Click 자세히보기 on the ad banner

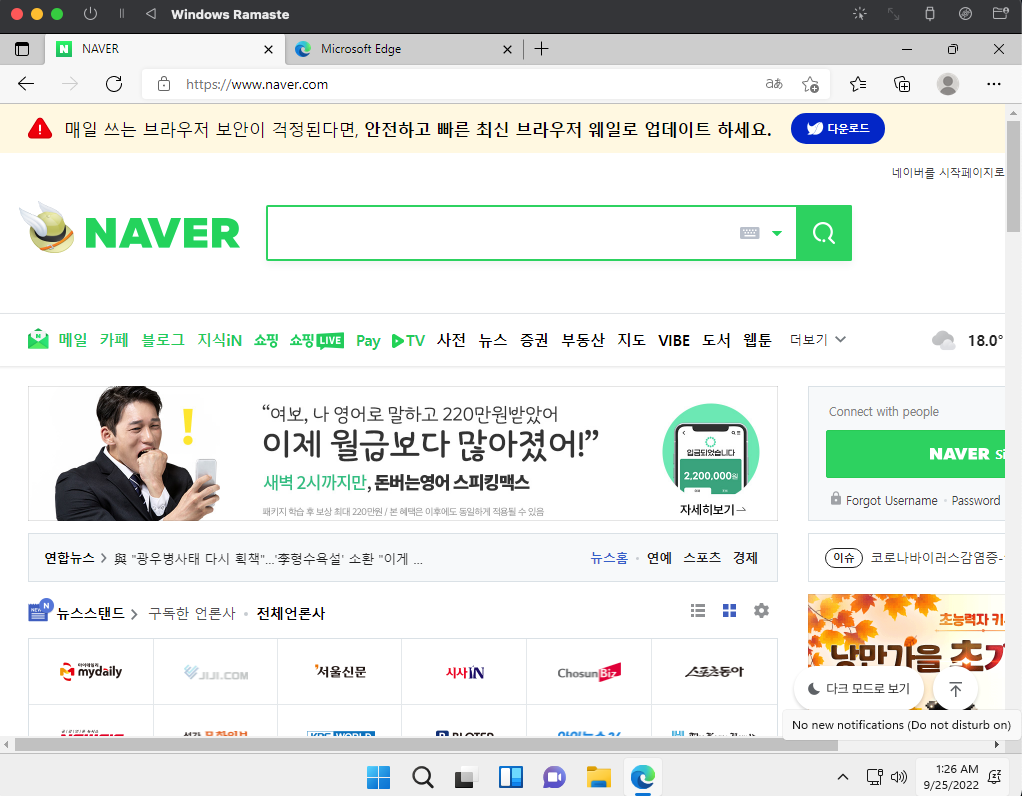[713, 509]
